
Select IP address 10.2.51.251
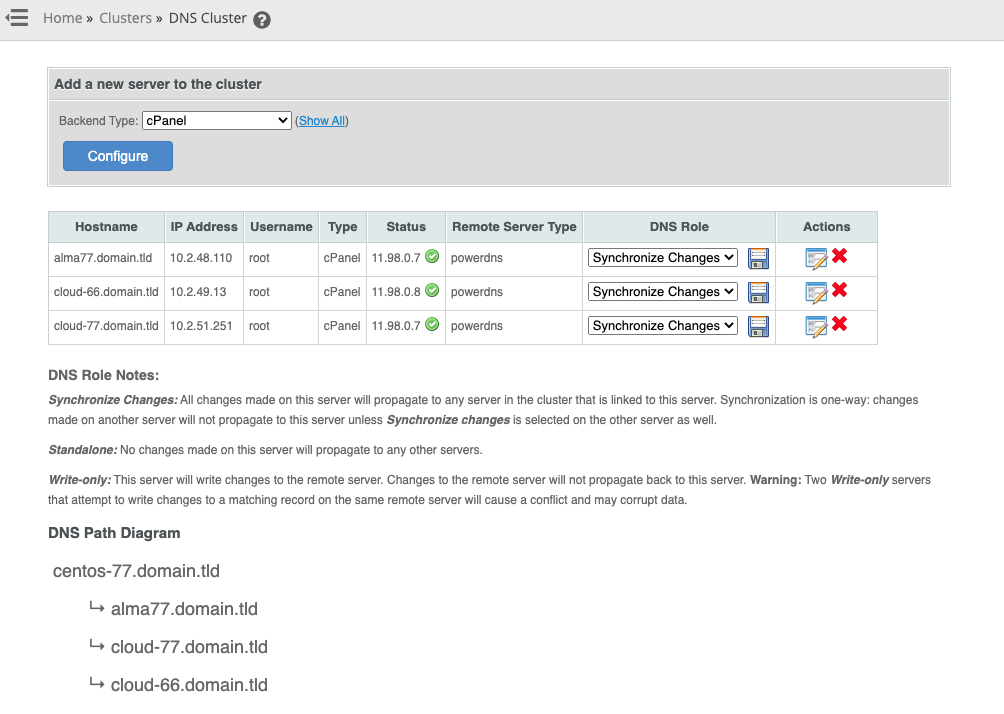point(201,326)
